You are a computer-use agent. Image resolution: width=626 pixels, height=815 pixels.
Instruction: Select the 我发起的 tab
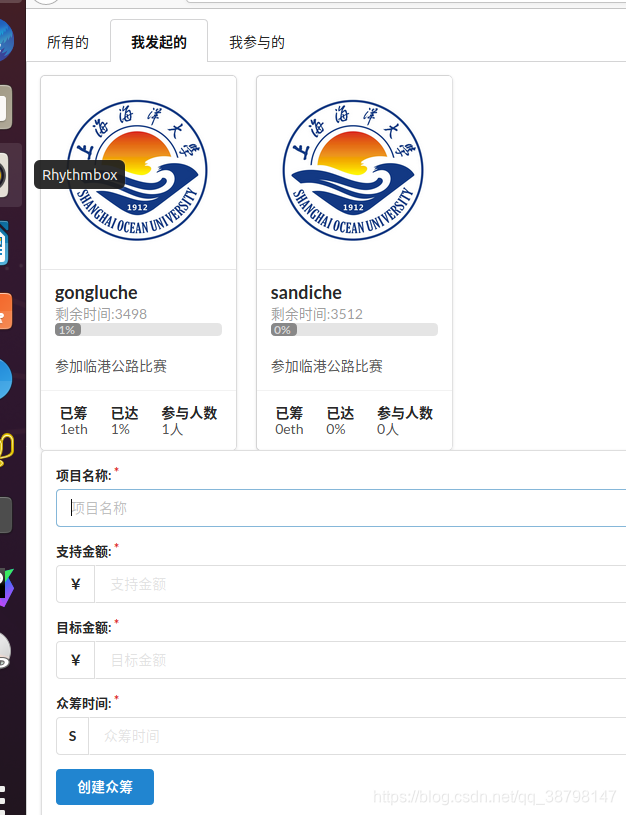pos(159,42)
